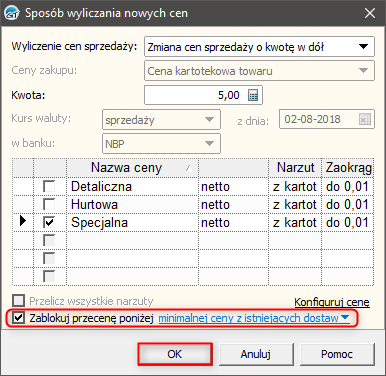Click the application logo in title bar
Viewport: 386px width, 376px height.
point(12,13)
